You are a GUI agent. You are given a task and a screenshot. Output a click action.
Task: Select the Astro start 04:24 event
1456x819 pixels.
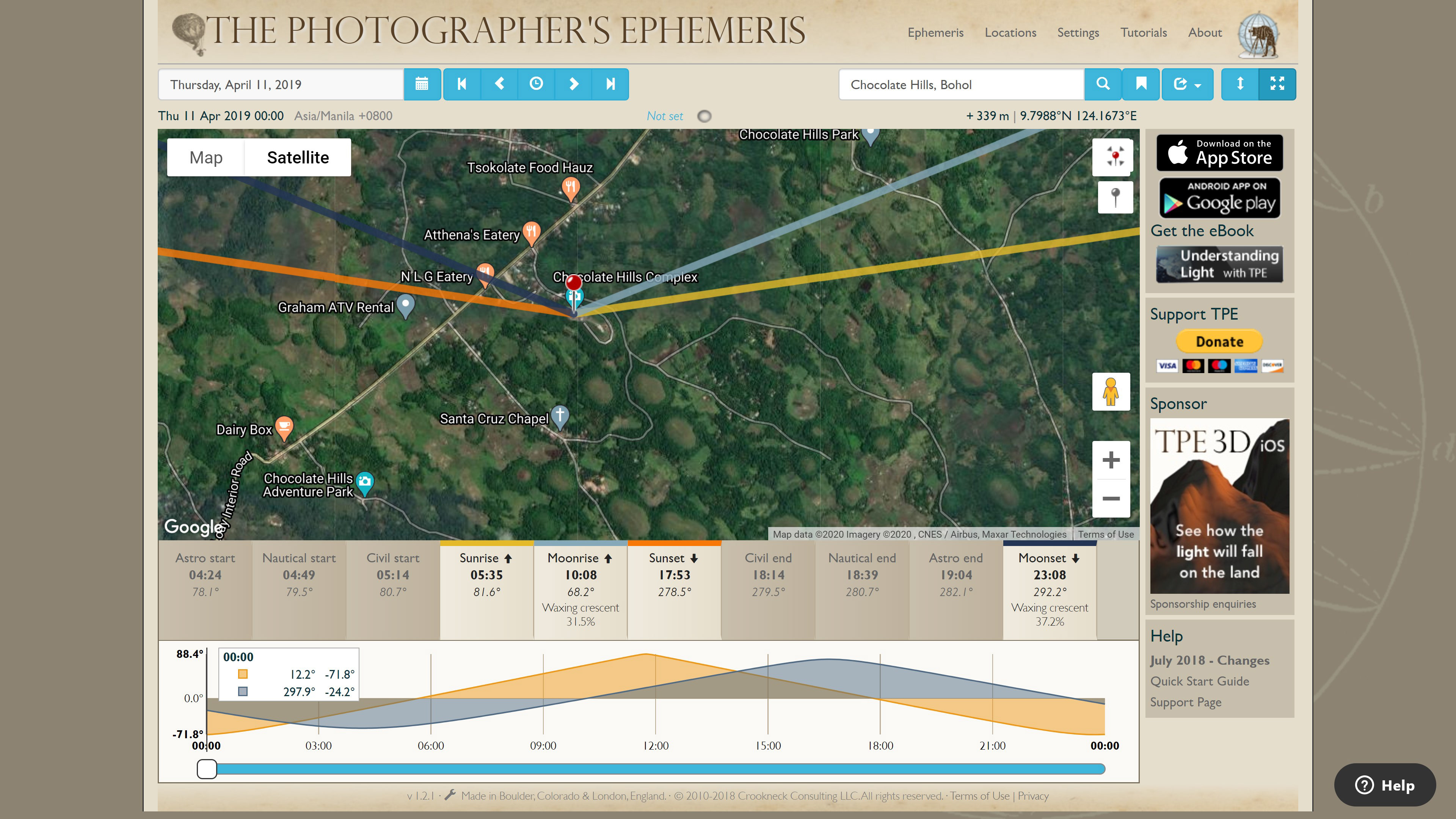point(205,591)
